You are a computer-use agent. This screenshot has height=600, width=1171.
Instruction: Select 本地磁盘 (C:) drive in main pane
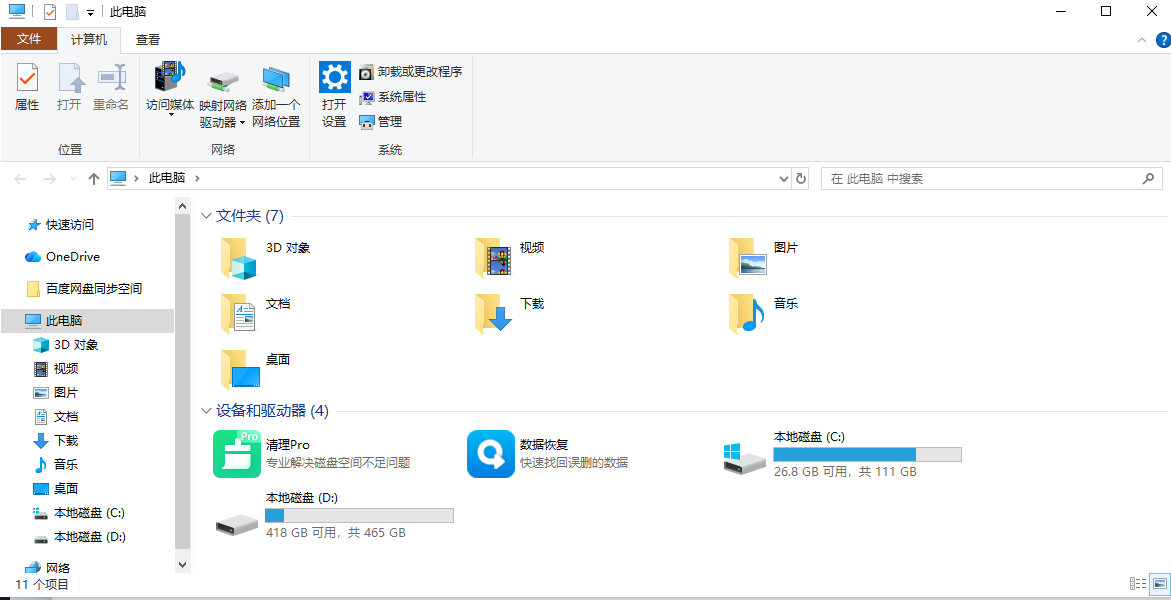click(842, 454)
